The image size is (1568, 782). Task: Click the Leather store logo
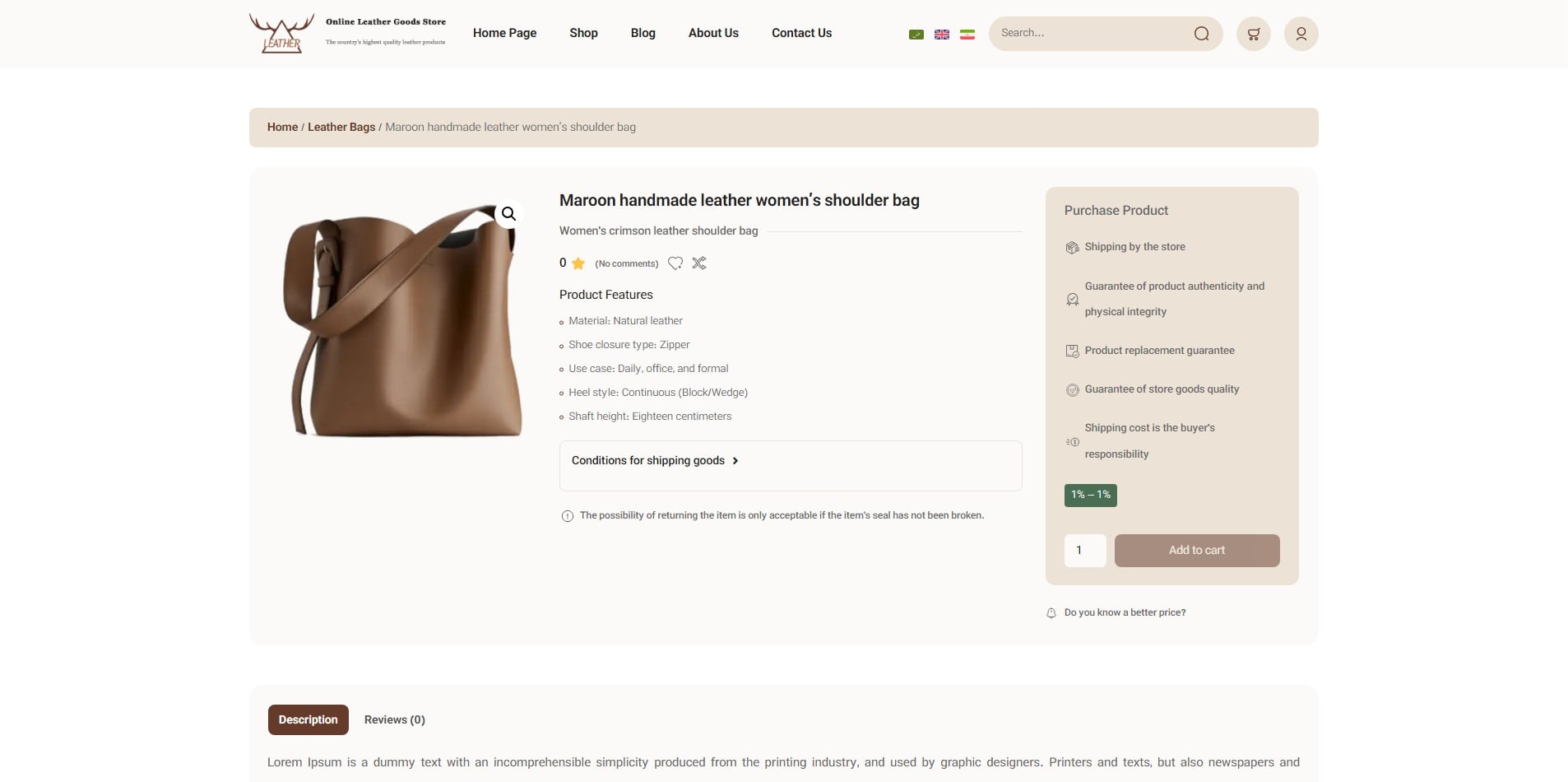coord(281,34)
